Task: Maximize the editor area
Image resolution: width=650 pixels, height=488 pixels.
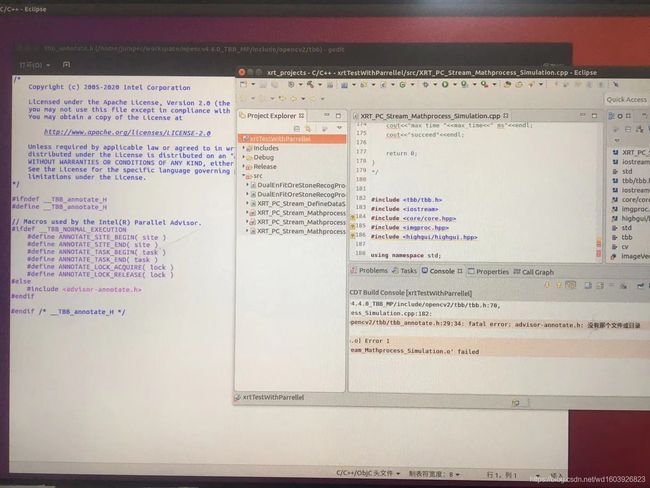Action: pos(594,115)
